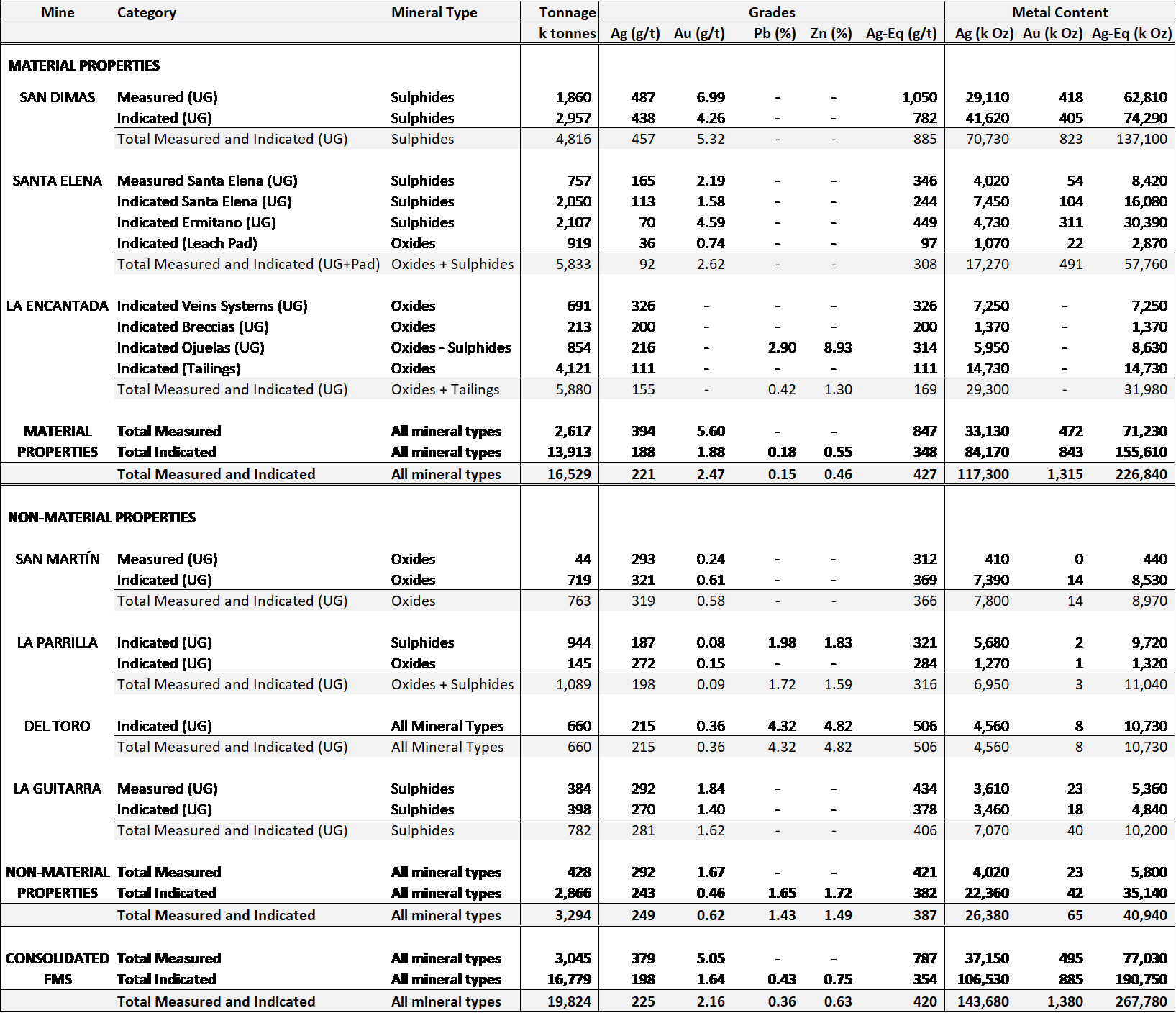This screenshot has height=1013, width=1176.
Task: Select the Au (k Oz) subheader
Action: point(1052,33)
